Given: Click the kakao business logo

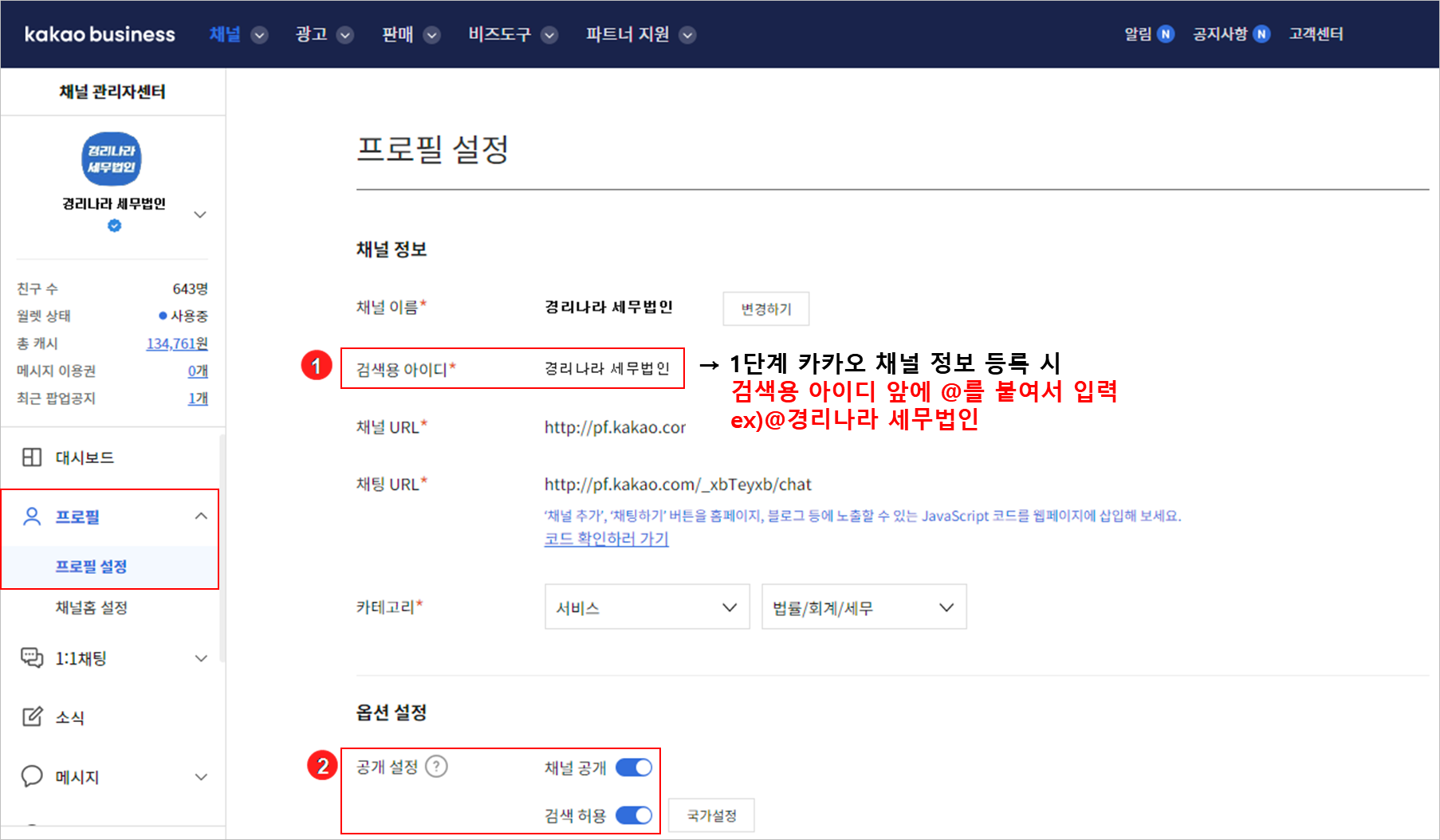Looking at the screenshot, I should point(100,34).
